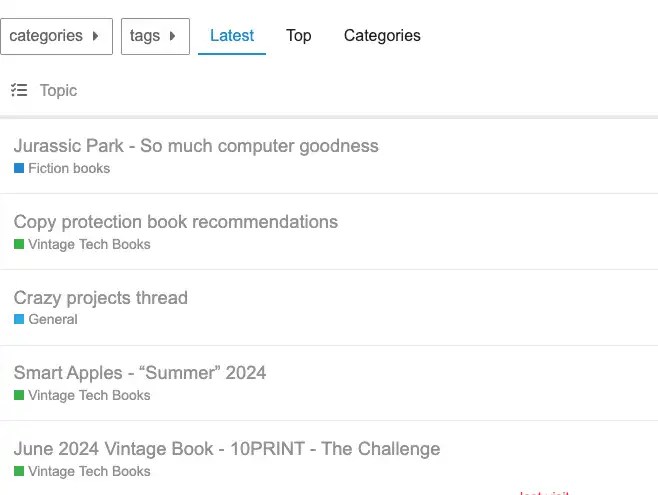Open the Categories tab
This screenshot has height=495, width=658.
tap(382, 36)
